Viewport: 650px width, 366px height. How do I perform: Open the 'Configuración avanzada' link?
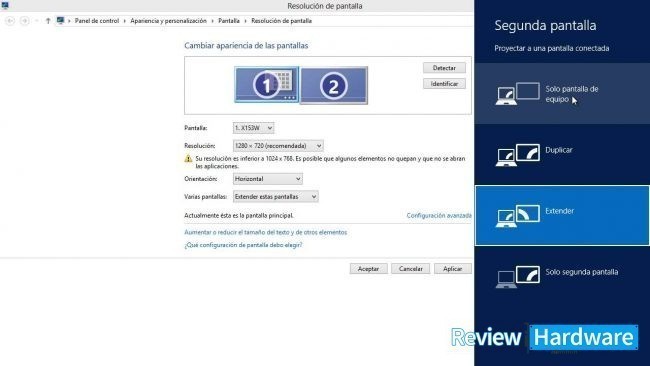[x=439, y=216]
